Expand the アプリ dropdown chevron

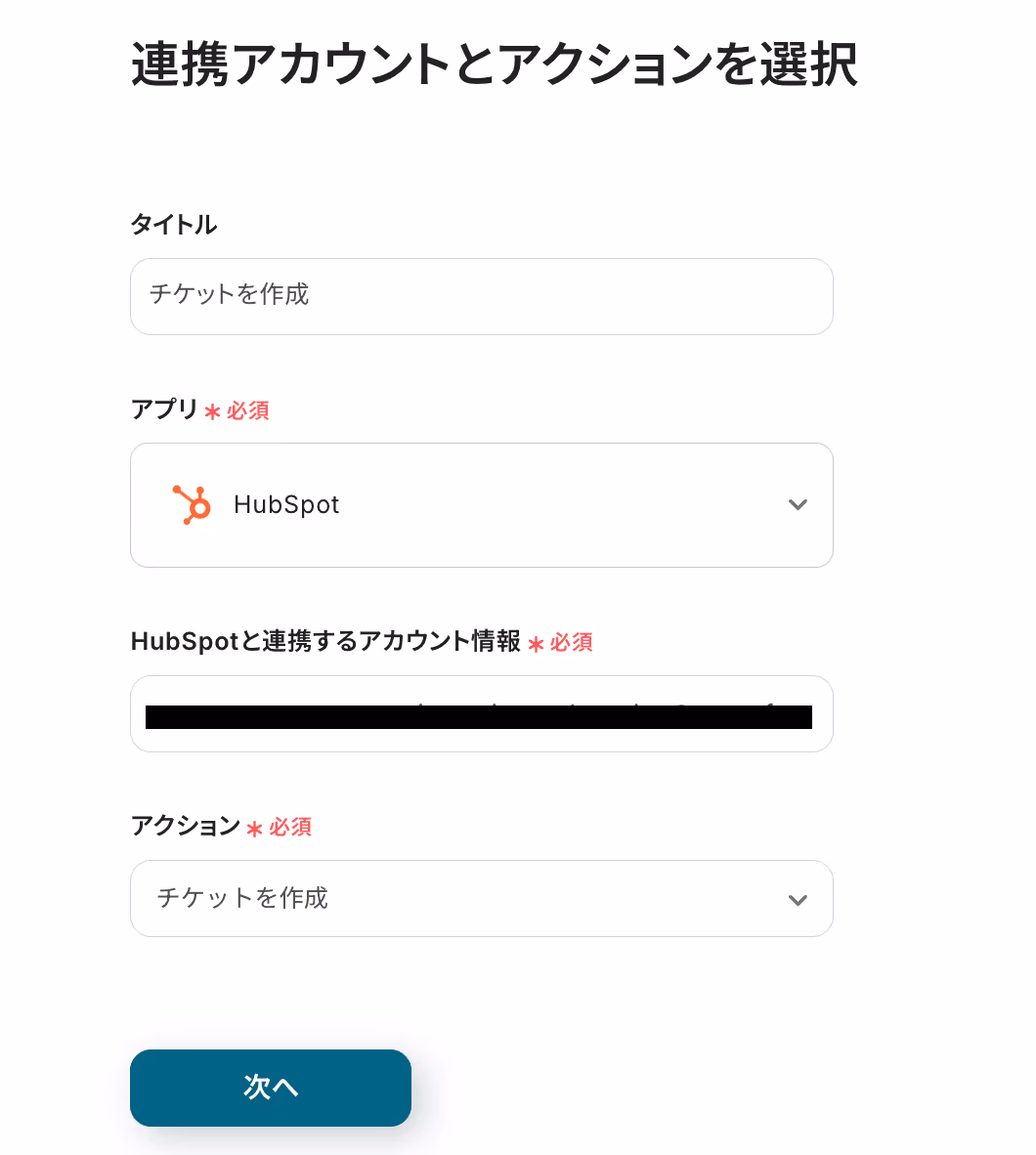coord(798,504)
